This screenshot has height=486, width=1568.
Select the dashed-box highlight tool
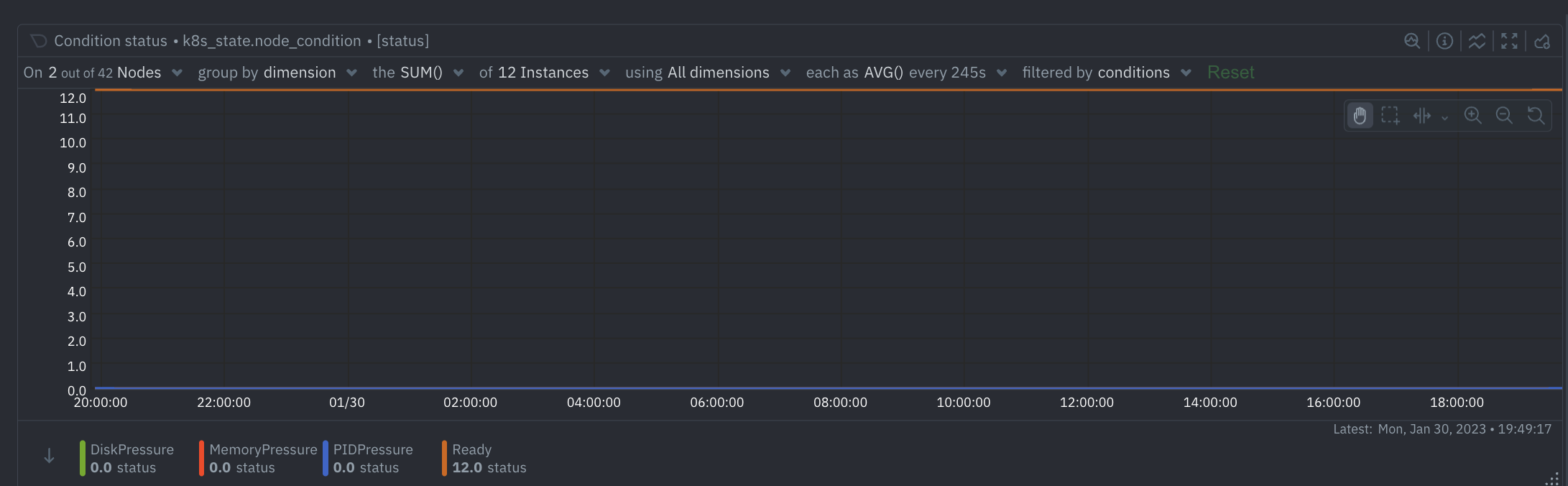(x=1391, y=116)
